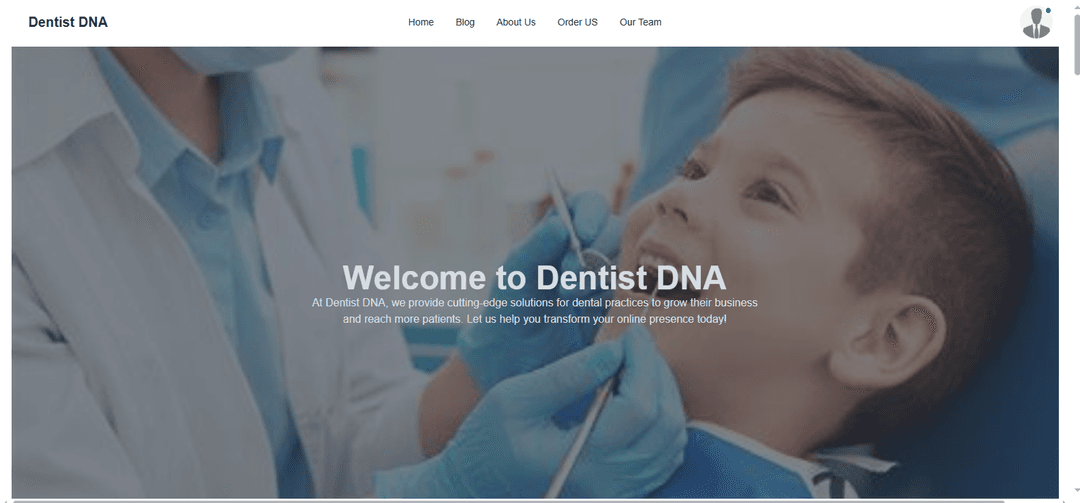Navigate to About Us
The image size is (1080, 503).
coord(516,22)
